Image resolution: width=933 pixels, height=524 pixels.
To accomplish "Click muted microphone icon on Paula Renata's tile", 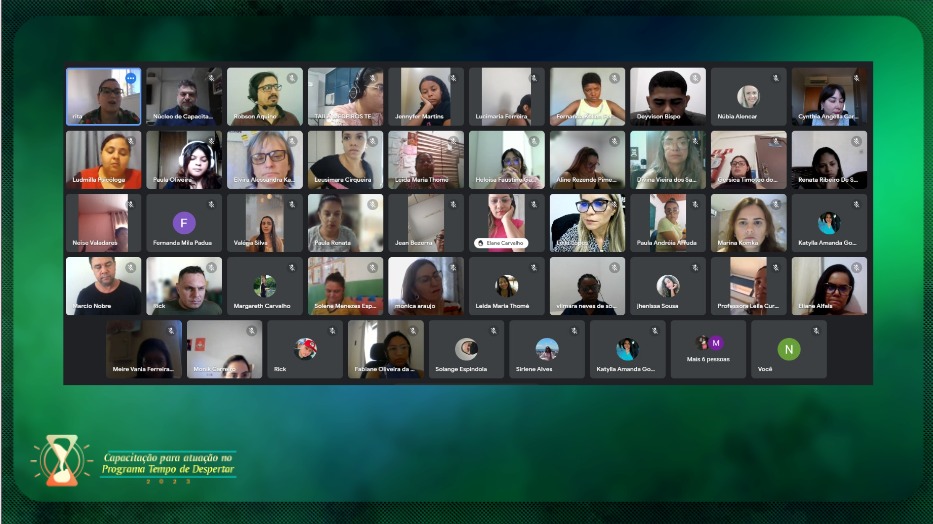I will click(x=372, y=204).
